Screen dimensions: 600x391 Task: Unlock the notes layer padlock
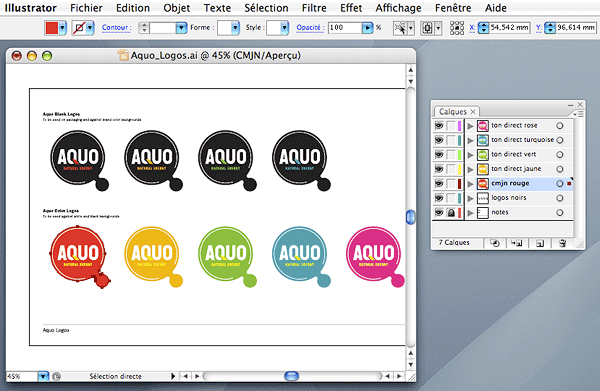pos(451,213)
